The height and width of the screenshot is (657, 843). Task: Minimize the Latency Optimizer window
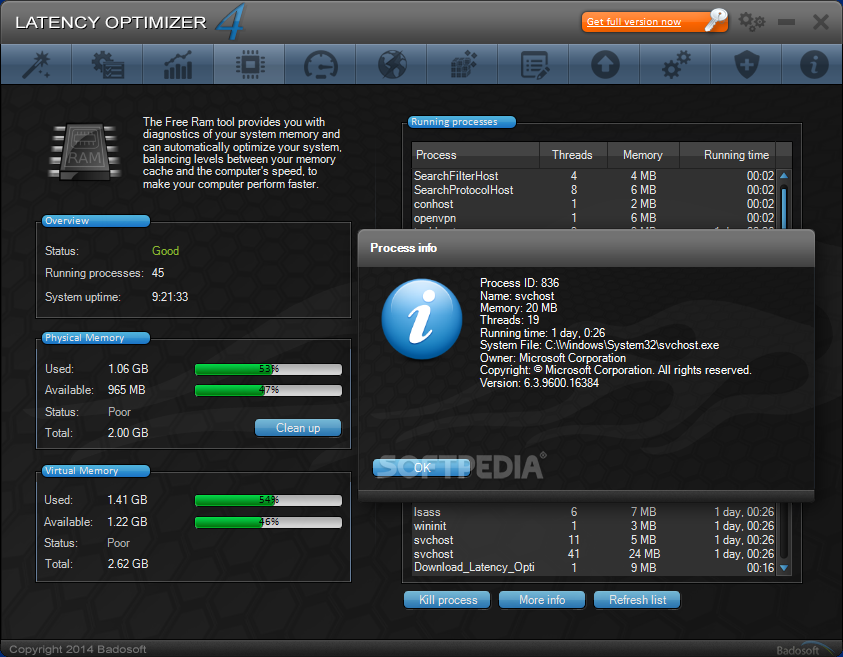click(786, 22)
